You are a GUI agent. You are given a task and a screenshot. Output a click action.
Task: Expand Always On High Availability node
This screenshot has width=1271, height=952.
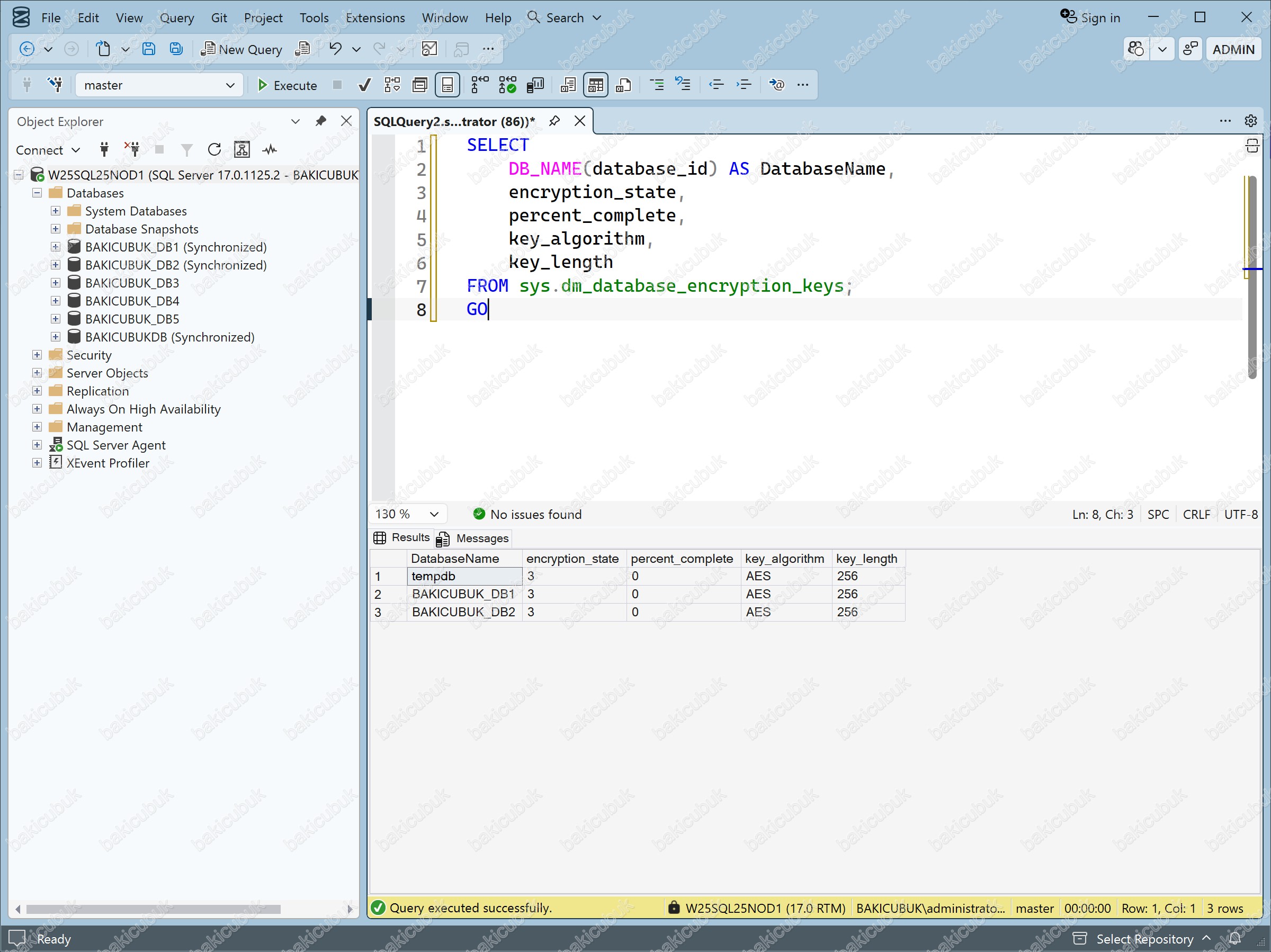click(37, 409)
